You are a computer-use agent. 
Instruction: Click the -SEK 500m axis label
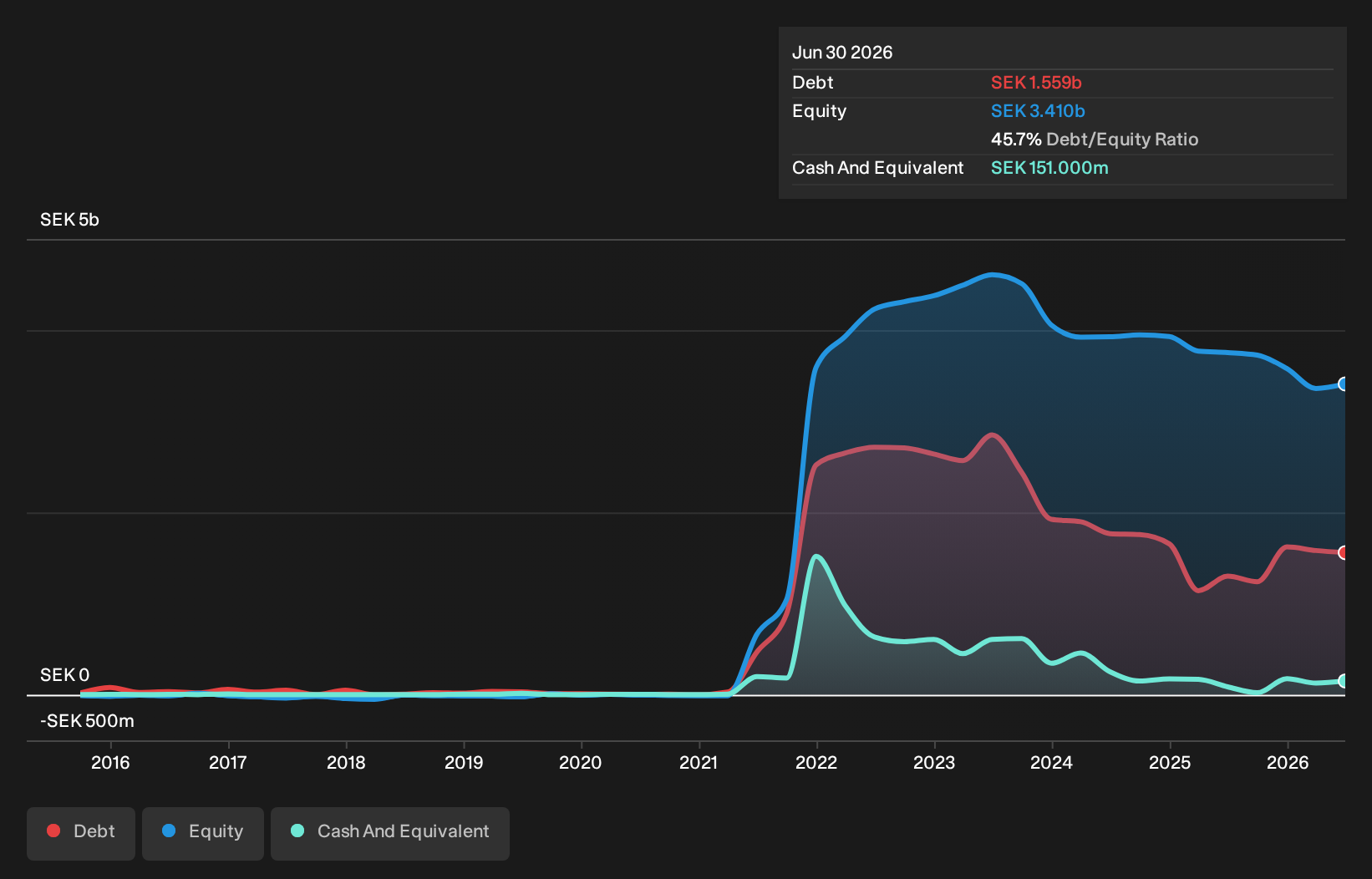(87, 721)
